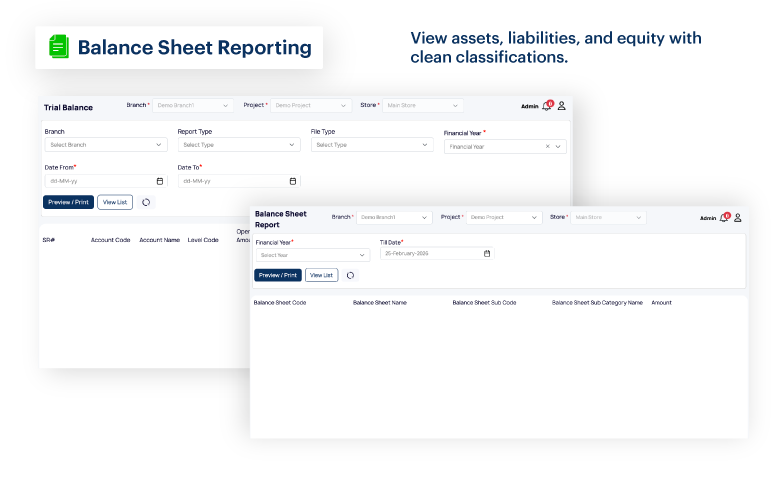This screenshot has width=780, height=490.
Task: Open Main Store dropdown in Balance Sheet Report header
Action: click(x=608, y=217)
